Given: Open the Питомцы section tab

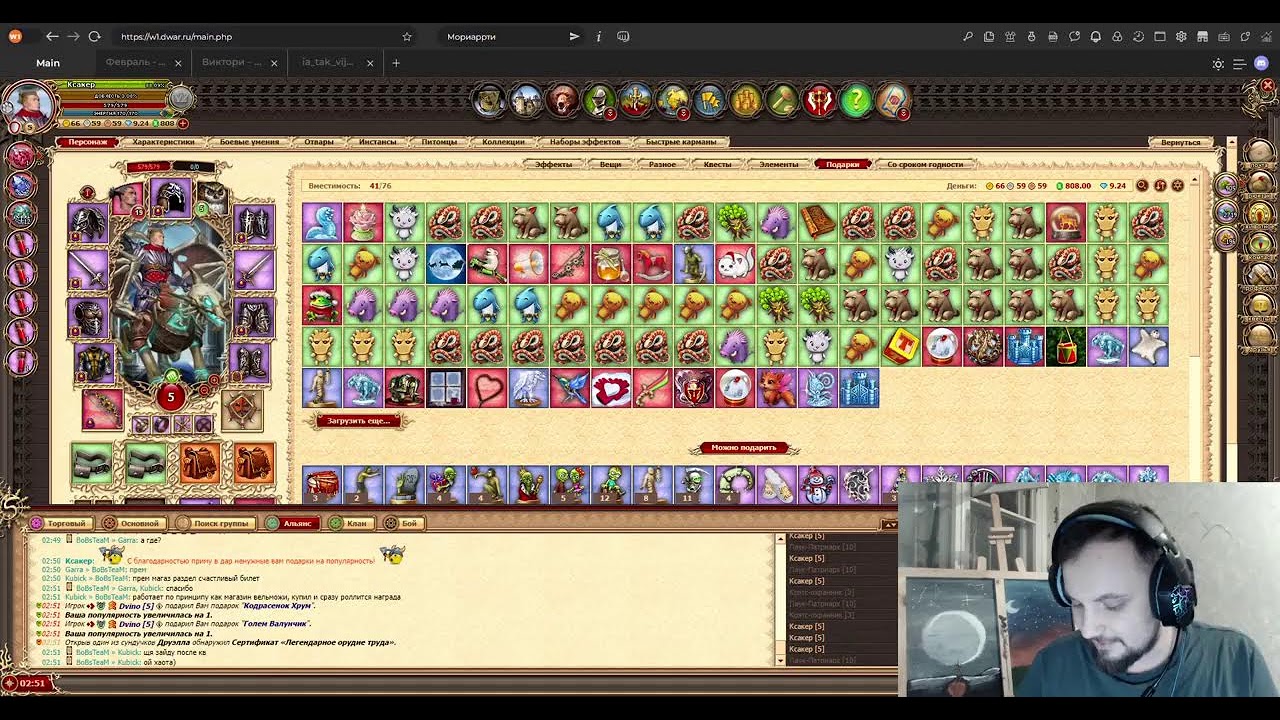Looking at the screenshot, I should point(439,142).
